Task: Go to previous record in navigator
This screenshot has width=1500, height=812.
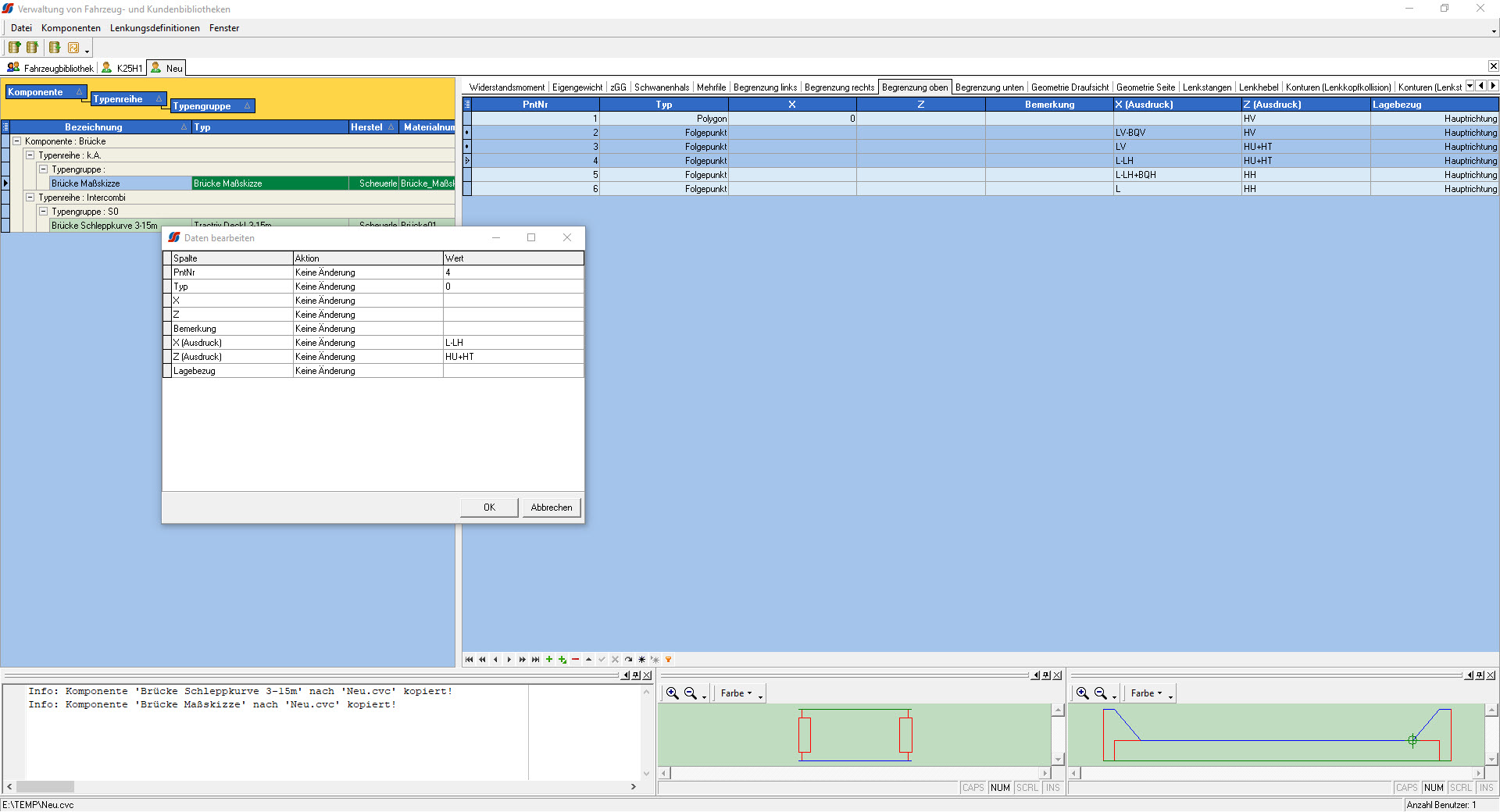Action: pyautogui.click(x=495, y=660)
